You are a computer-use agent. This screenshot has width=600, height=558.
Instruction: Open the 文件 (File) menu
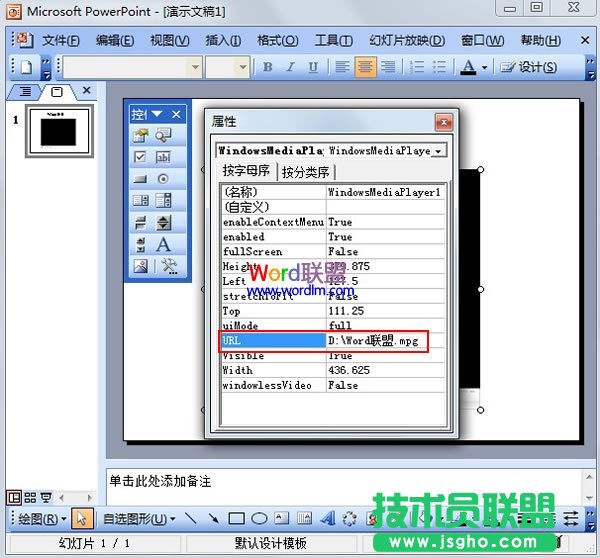point(61,40)
